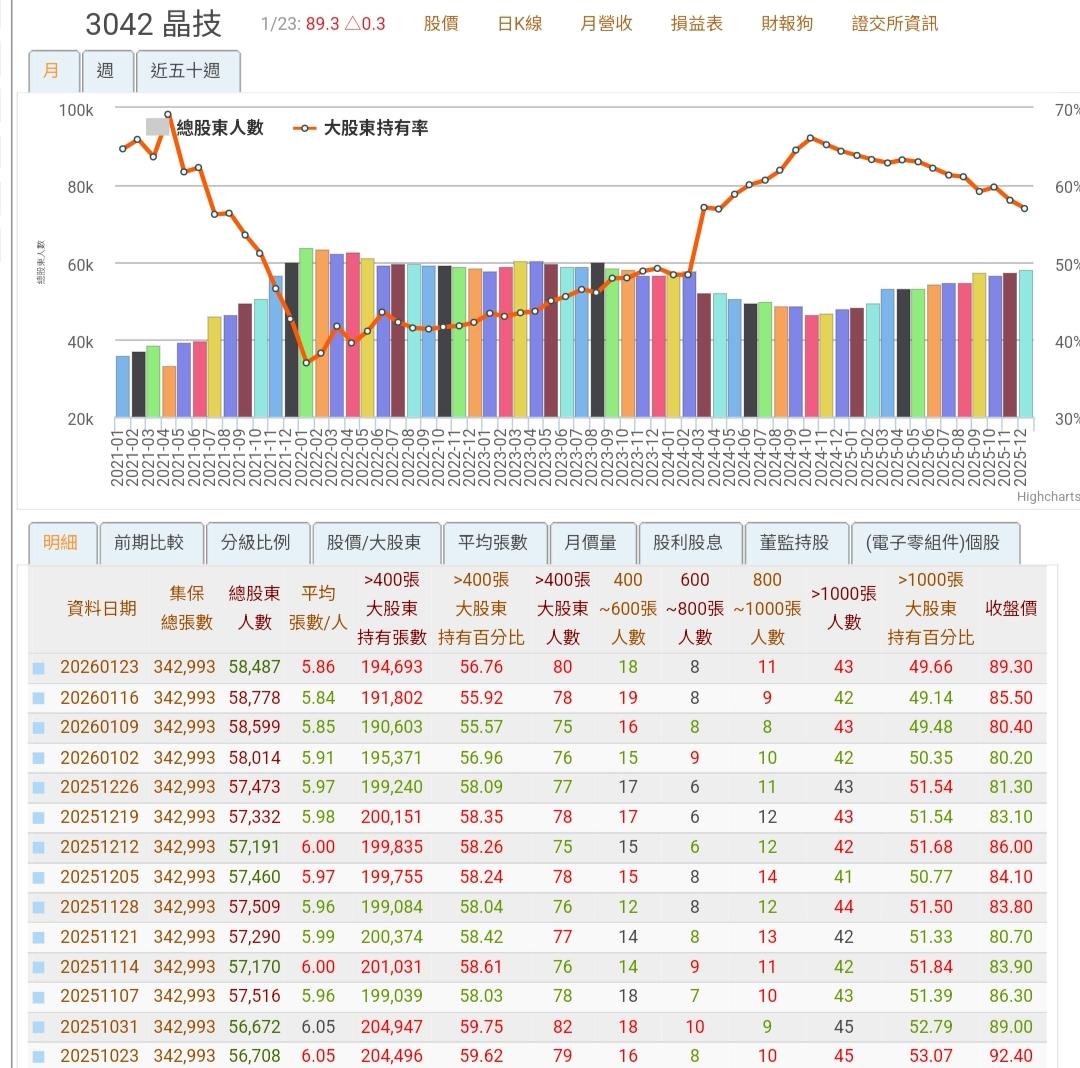Image resolution: width=1080 pixels, height=1068 pixels.
Task: Open the 平均張數 tab
Action: pos(497,542)
